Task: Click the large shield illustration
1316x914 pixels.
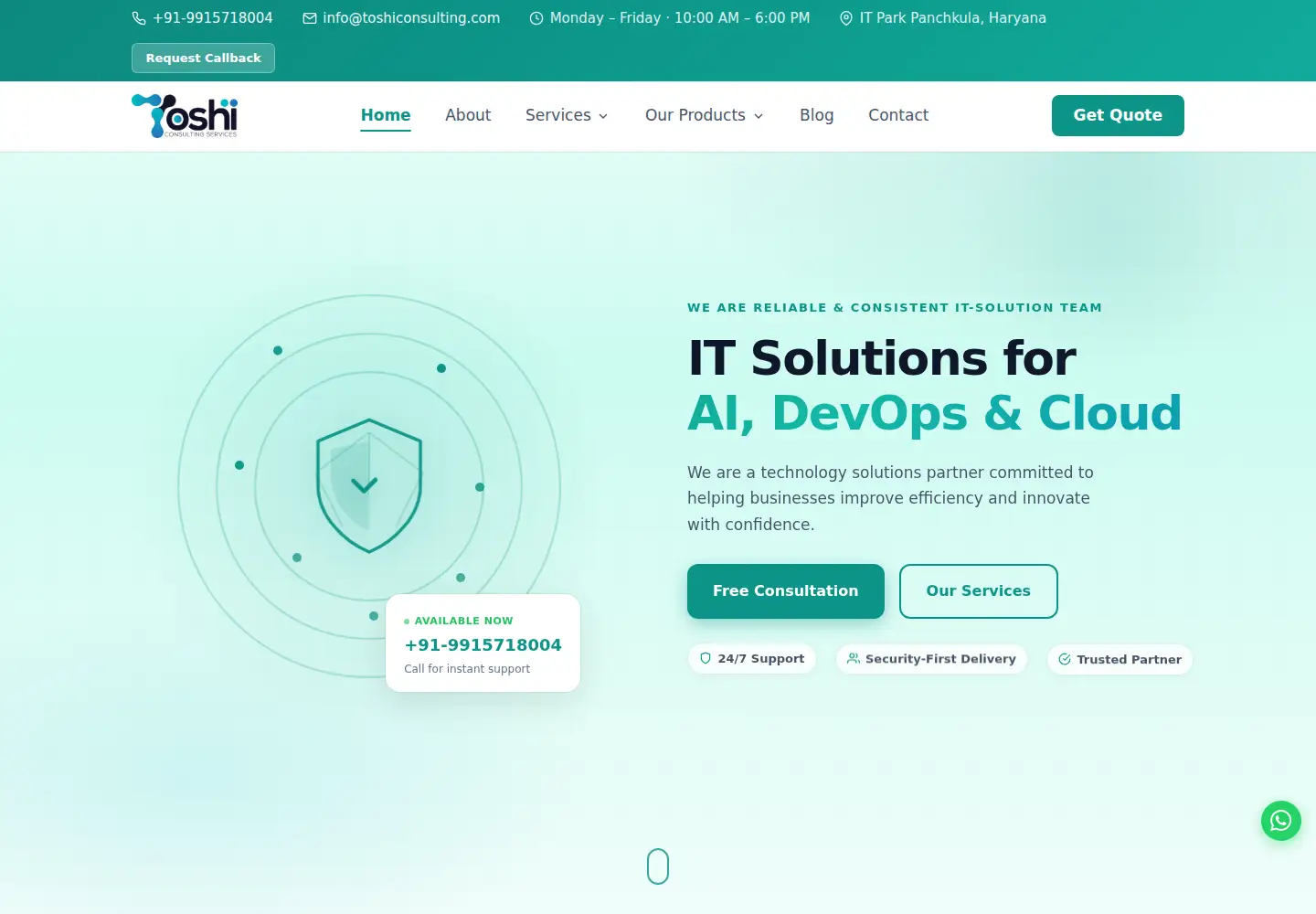Action: tap(369, 485)
